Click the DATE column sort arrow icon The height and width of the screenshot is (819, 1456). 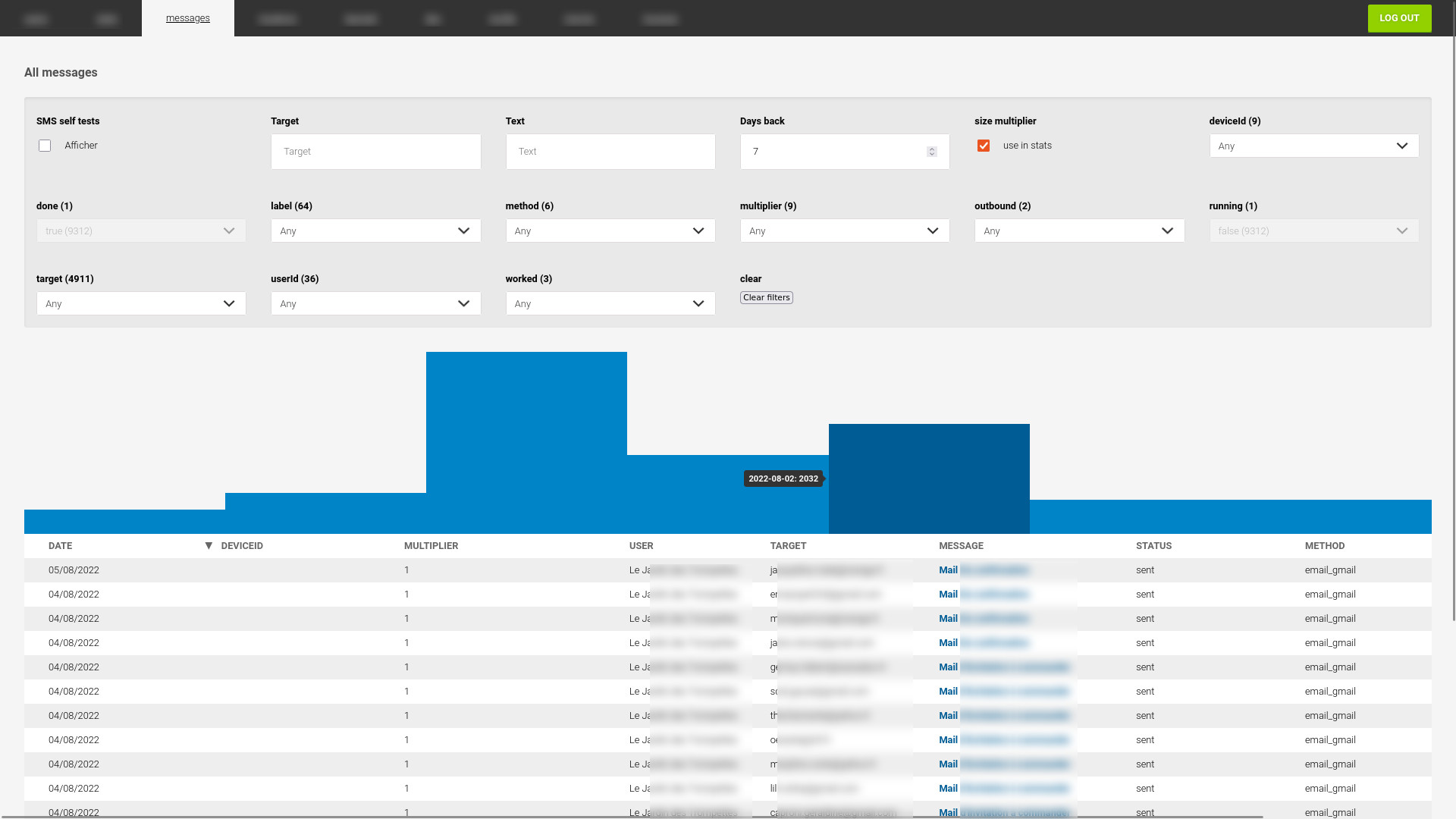pos(209,546)
